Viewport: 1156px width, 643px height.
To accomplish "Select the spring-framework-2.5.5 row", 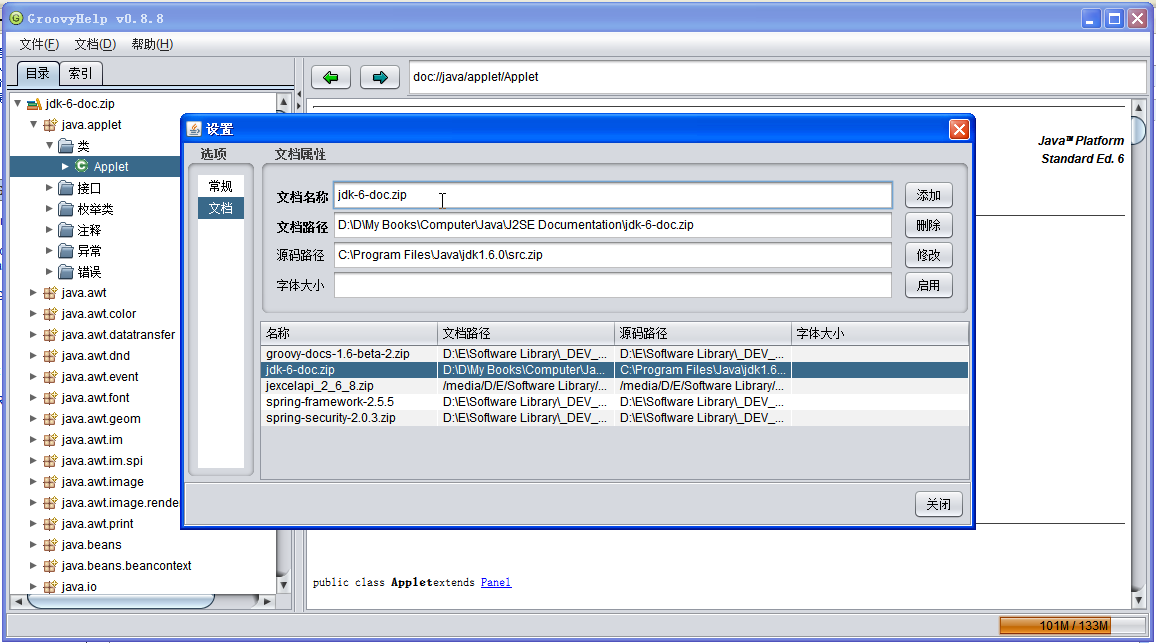I will (x=614, y=402).
